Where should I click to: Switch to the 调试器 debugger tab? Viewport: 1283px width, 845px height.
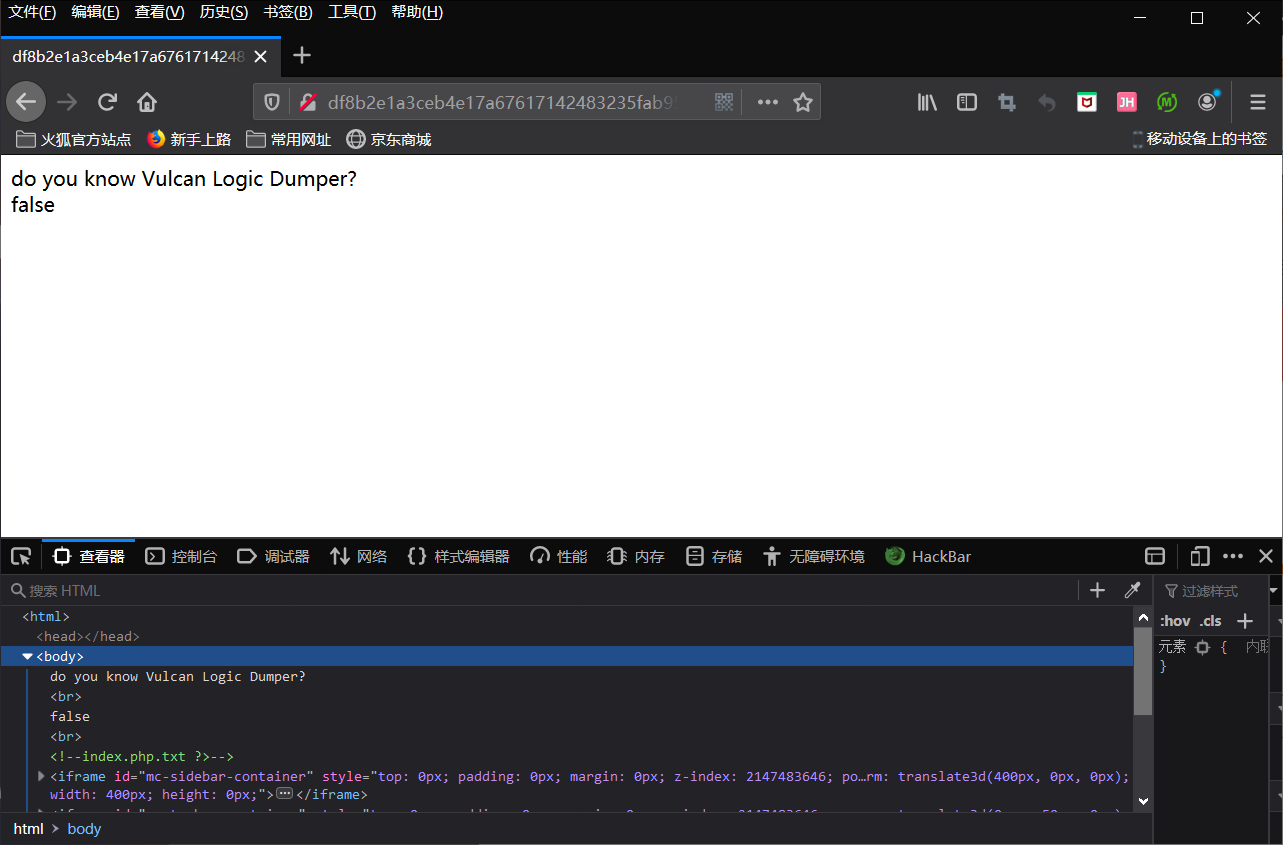tap(273, 556)
